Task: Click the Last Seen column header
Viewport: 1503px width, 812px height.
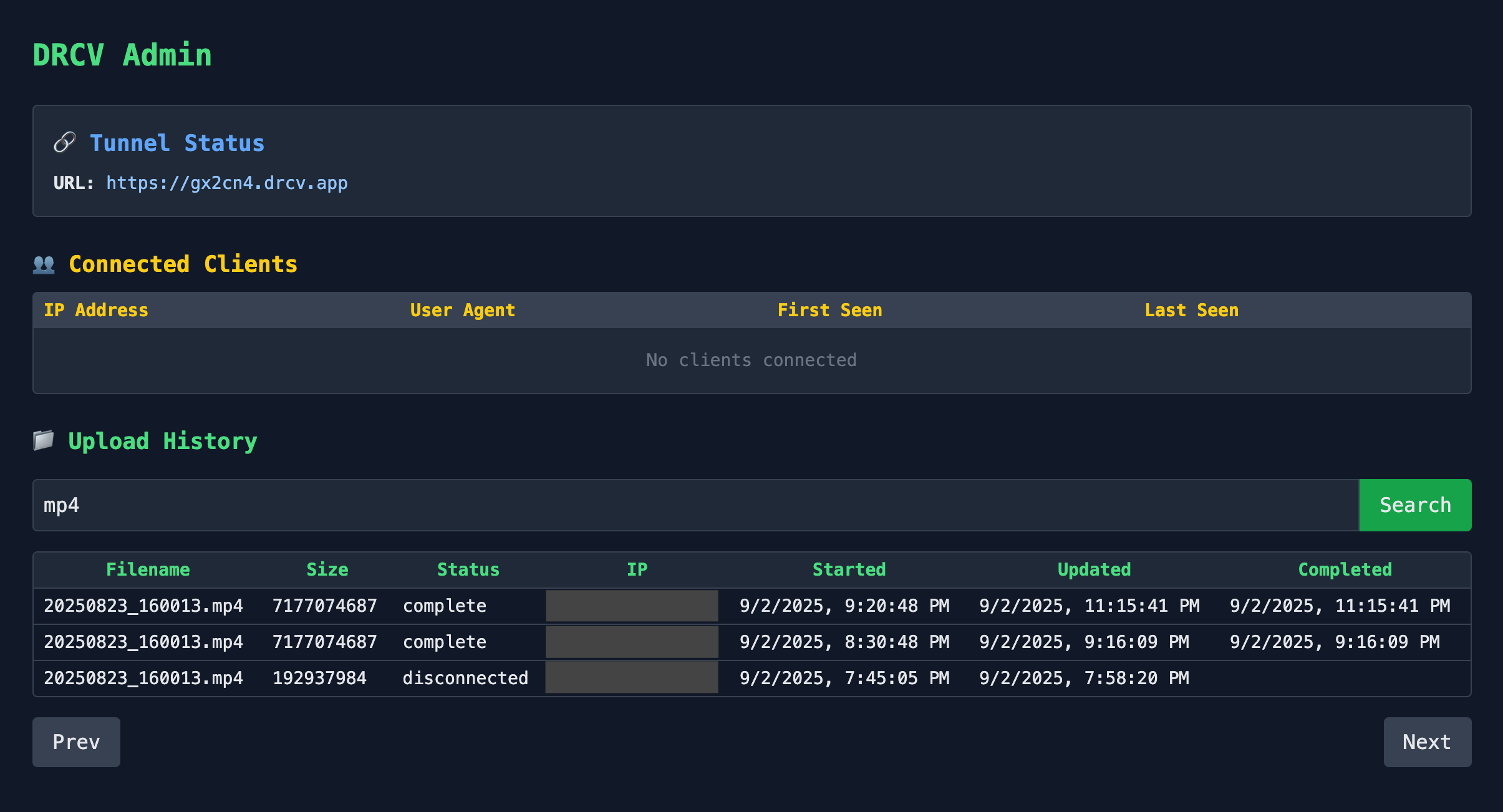Action: point(1192,310)
